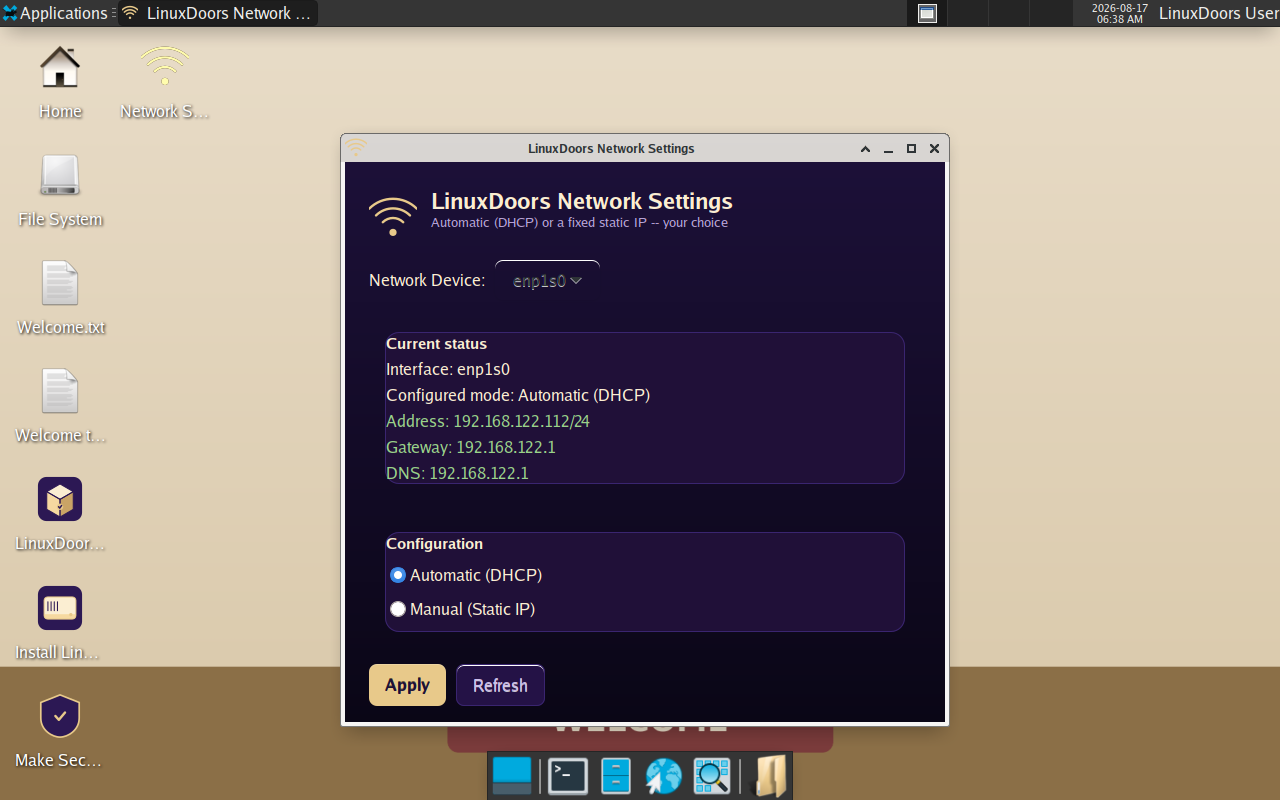Launch the Install LinuxDoors desktop icon
1280x800 pixels.
point(60,607)
